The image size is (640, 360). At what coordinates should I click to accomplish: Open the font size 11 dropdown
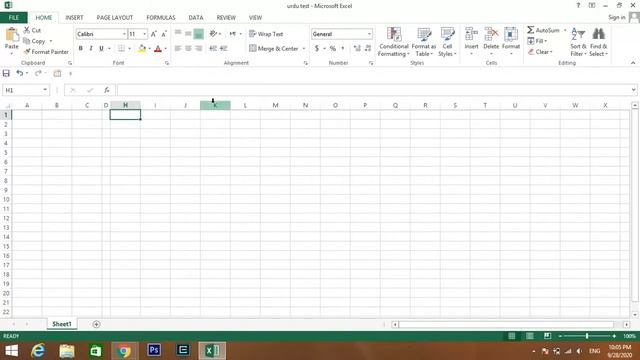[x=144, y=34]
